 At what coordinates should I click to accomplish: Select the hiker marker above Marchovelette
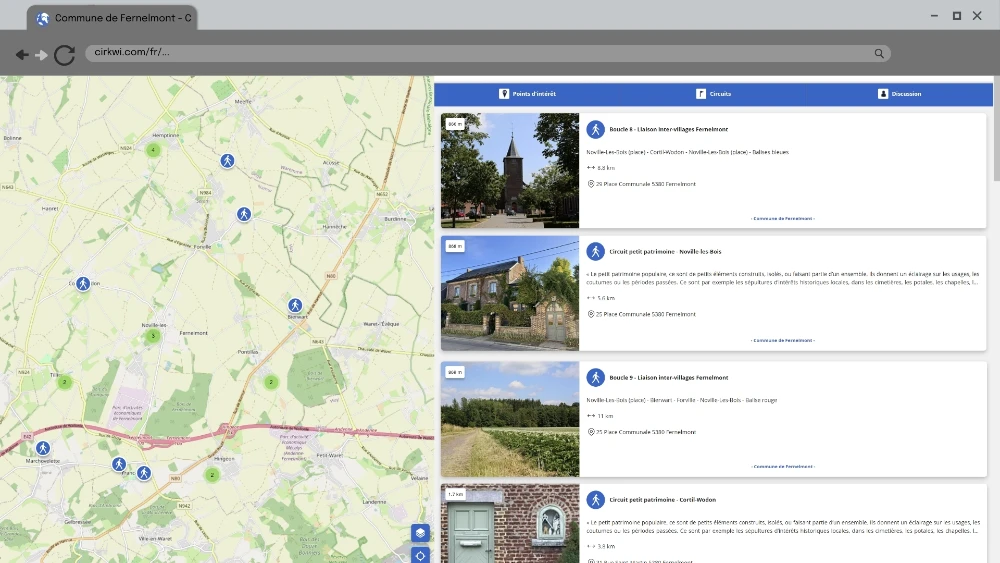click(43, 448)
